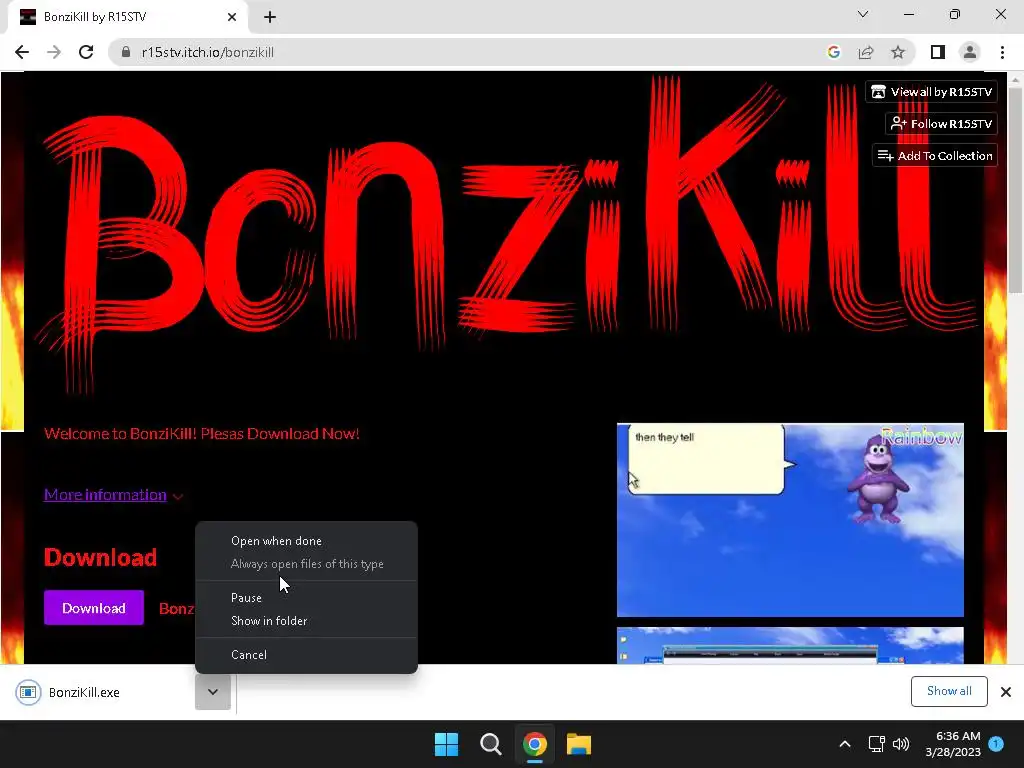Close the BonziKill by R15STV tab

232,17
